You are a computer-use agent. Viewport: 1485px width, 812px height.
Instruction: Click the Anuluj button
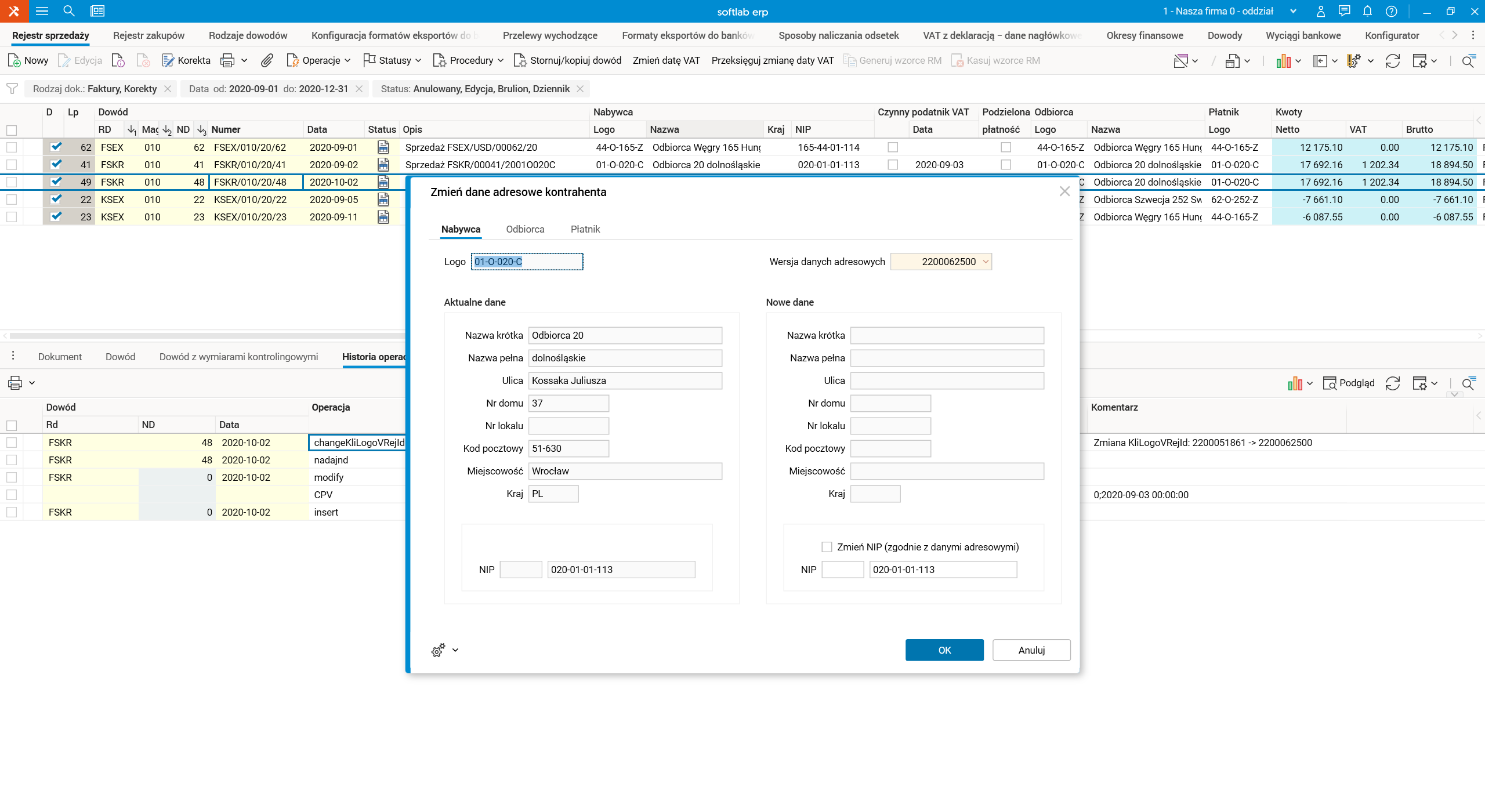click(1031, 650)
